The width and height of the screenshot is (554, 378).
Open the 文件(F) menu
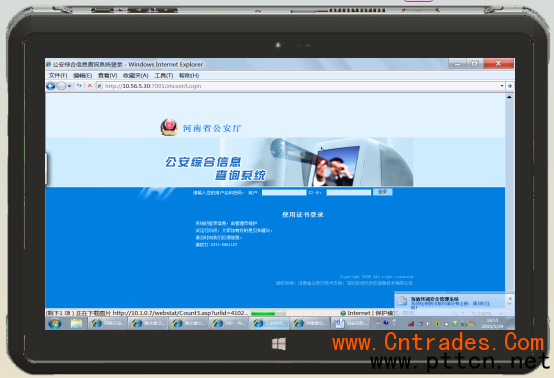click(x=58, y=75)
